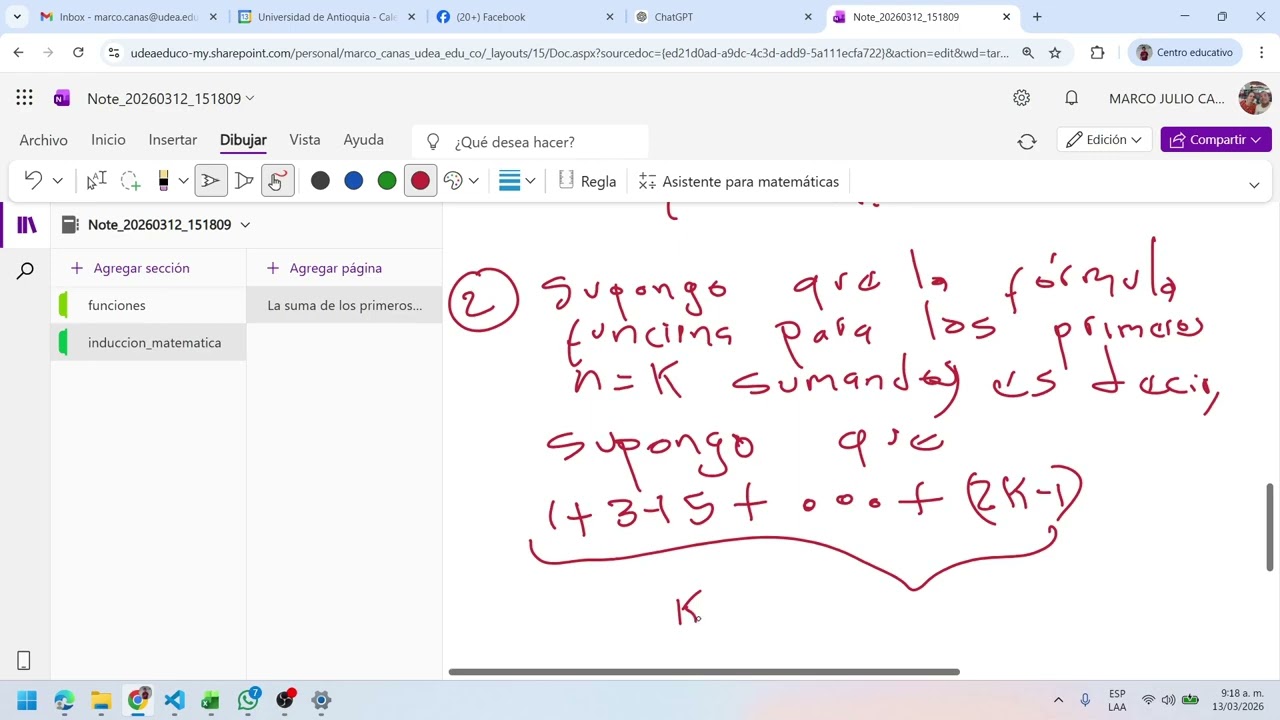Viewport: 1280px width, 720px height.
Task: Expand the ribbon with the chevron
Action: (1254, 185)
